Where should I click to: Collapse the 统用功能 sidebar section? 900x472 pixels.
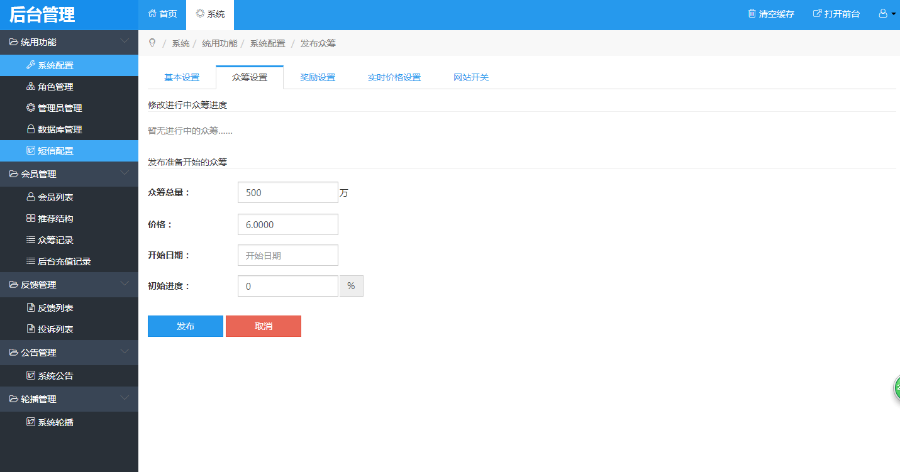[123, 42]
